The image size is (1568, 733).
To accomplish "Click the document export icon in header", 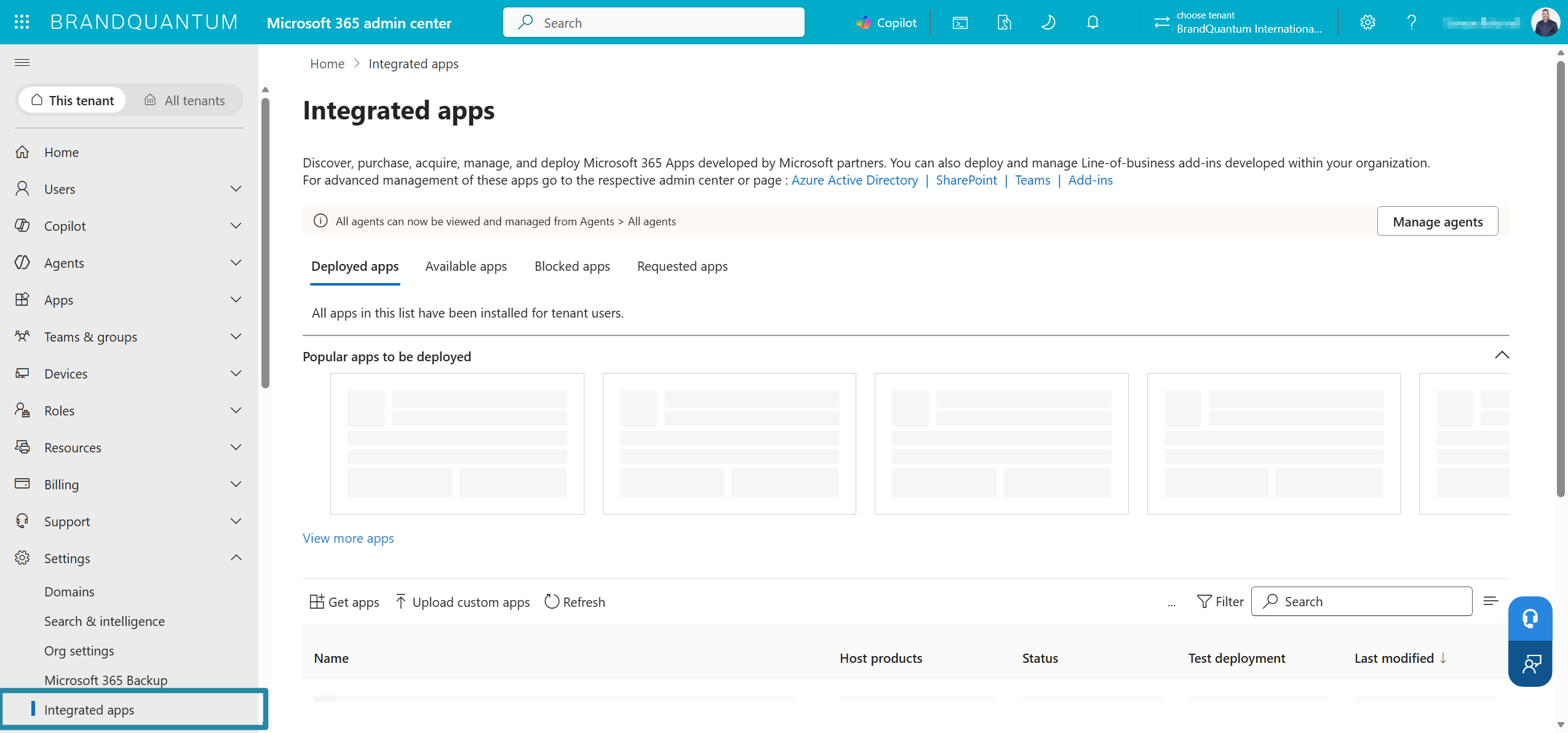I will coord(1004,23).
